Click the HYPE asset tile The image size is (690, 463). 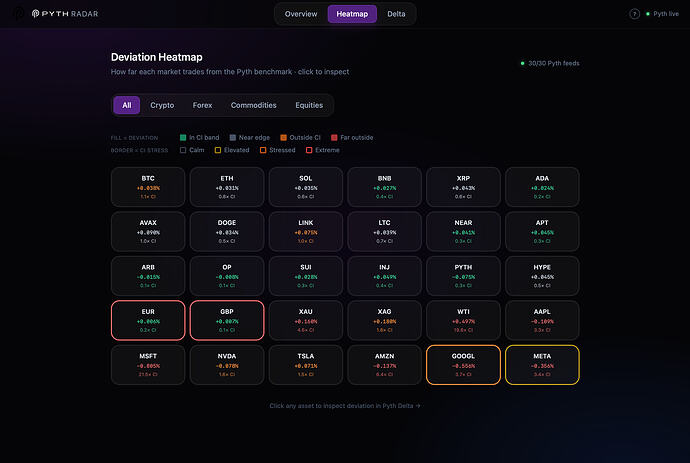[x=542, y=276]
